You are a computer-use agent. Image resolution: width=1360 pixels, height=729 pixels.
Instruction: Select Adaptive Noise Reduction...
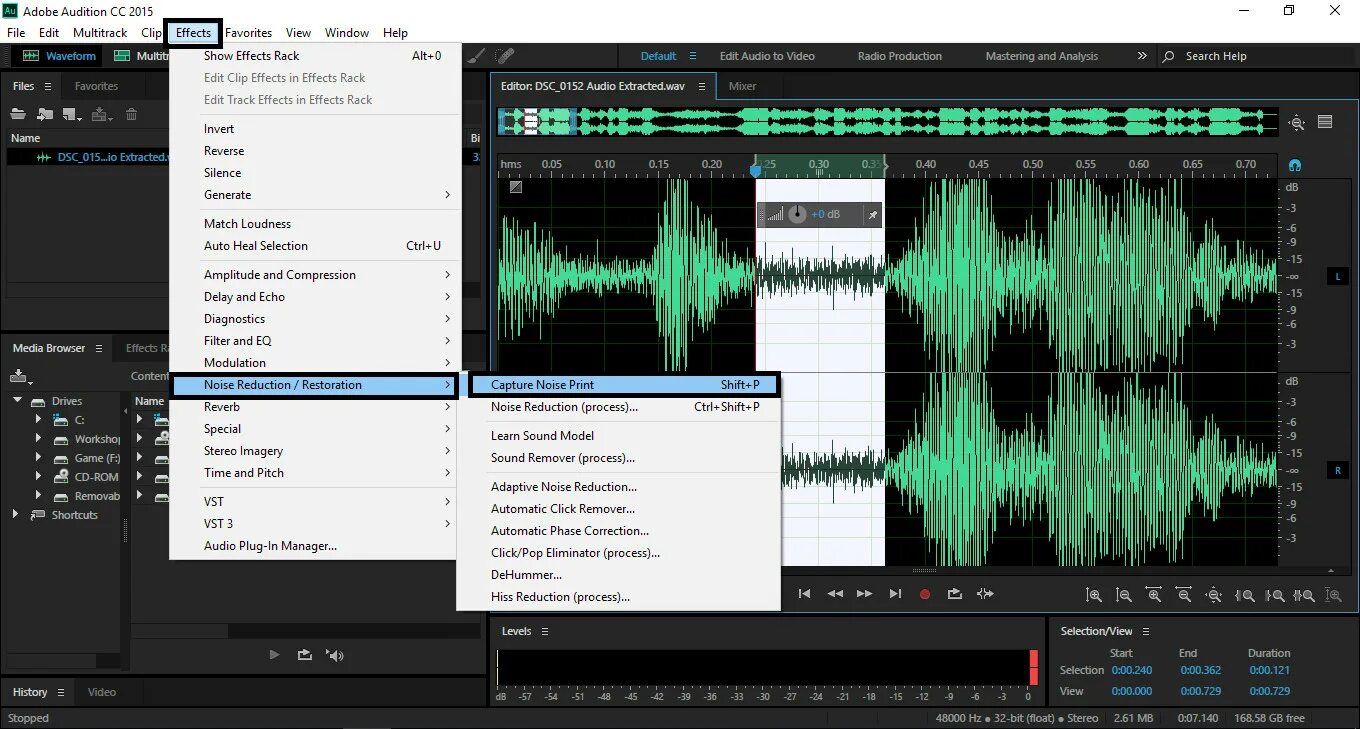pos(618,487)
